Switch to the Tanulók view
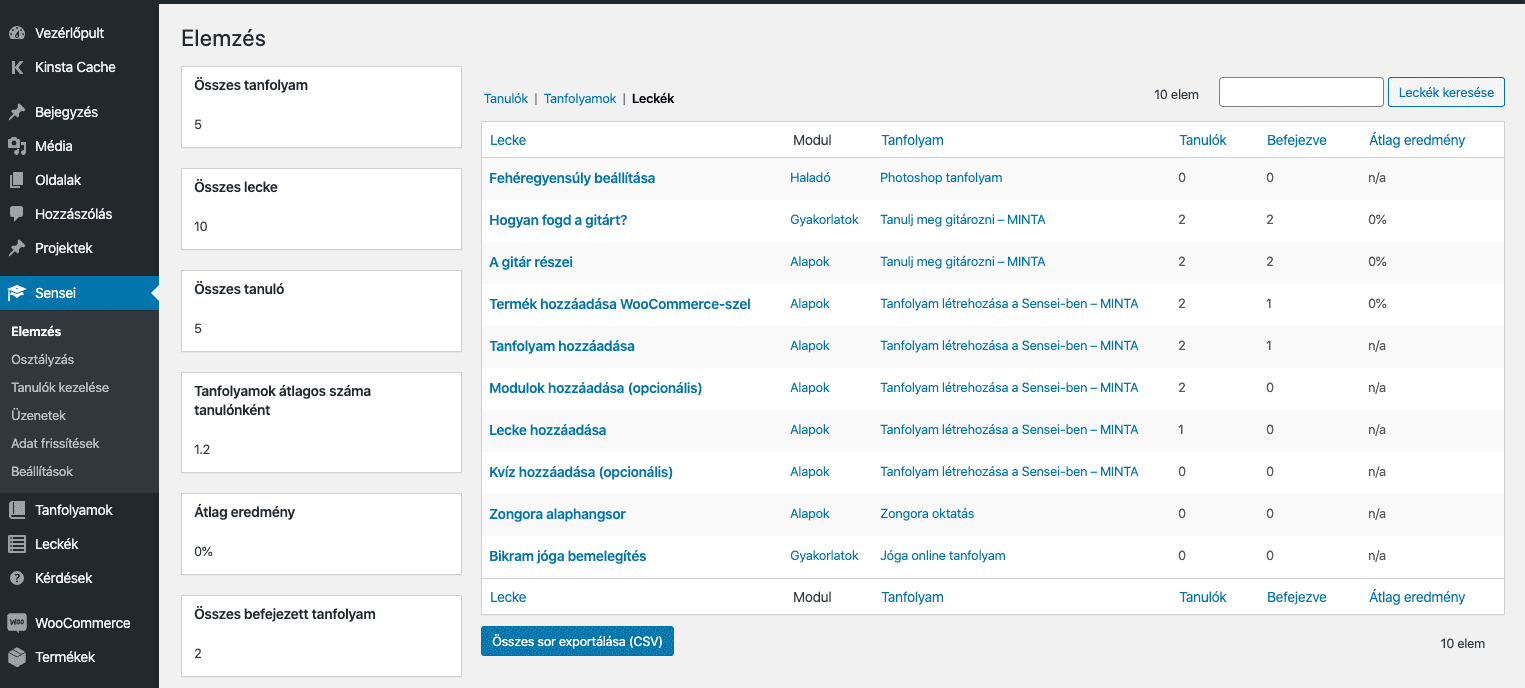Image resolution: width=1525 pixels, height=688 pixels. click(506, 99)
